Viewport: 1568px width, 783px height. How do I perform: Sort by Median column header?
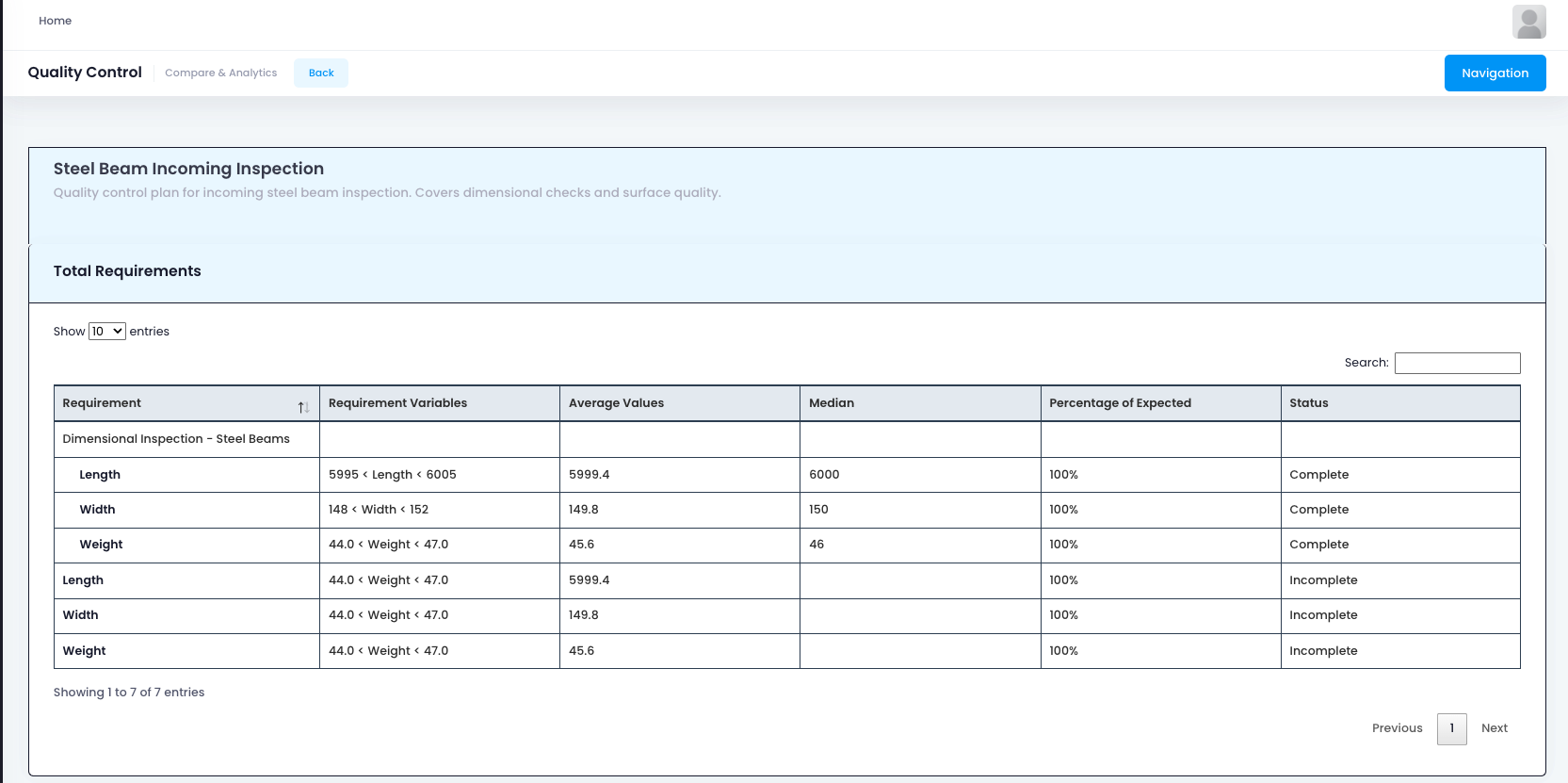tap(832, 403)
